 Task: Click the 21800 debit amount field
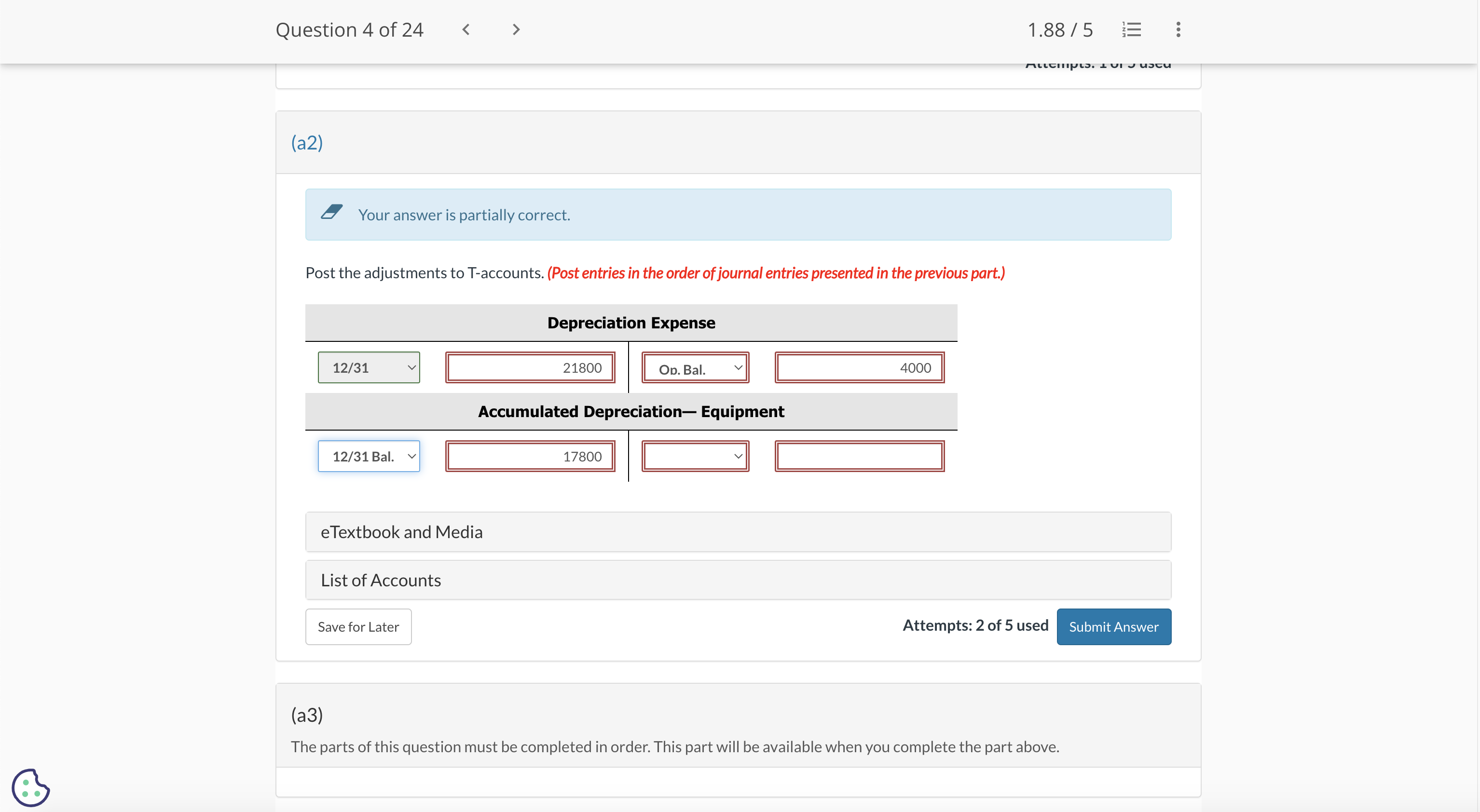530,367
